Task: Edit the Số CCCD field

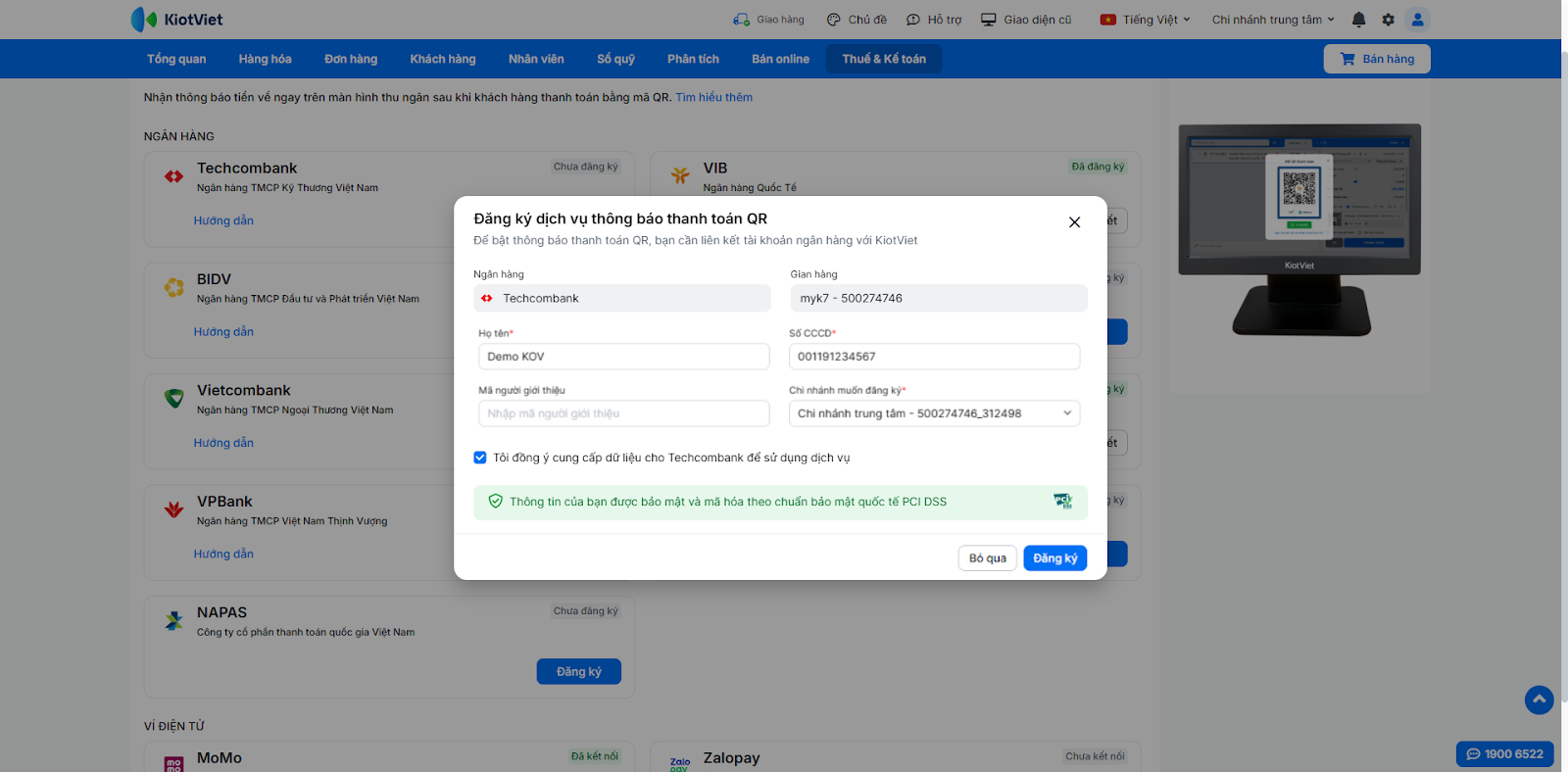Action: tap(934, 357)
